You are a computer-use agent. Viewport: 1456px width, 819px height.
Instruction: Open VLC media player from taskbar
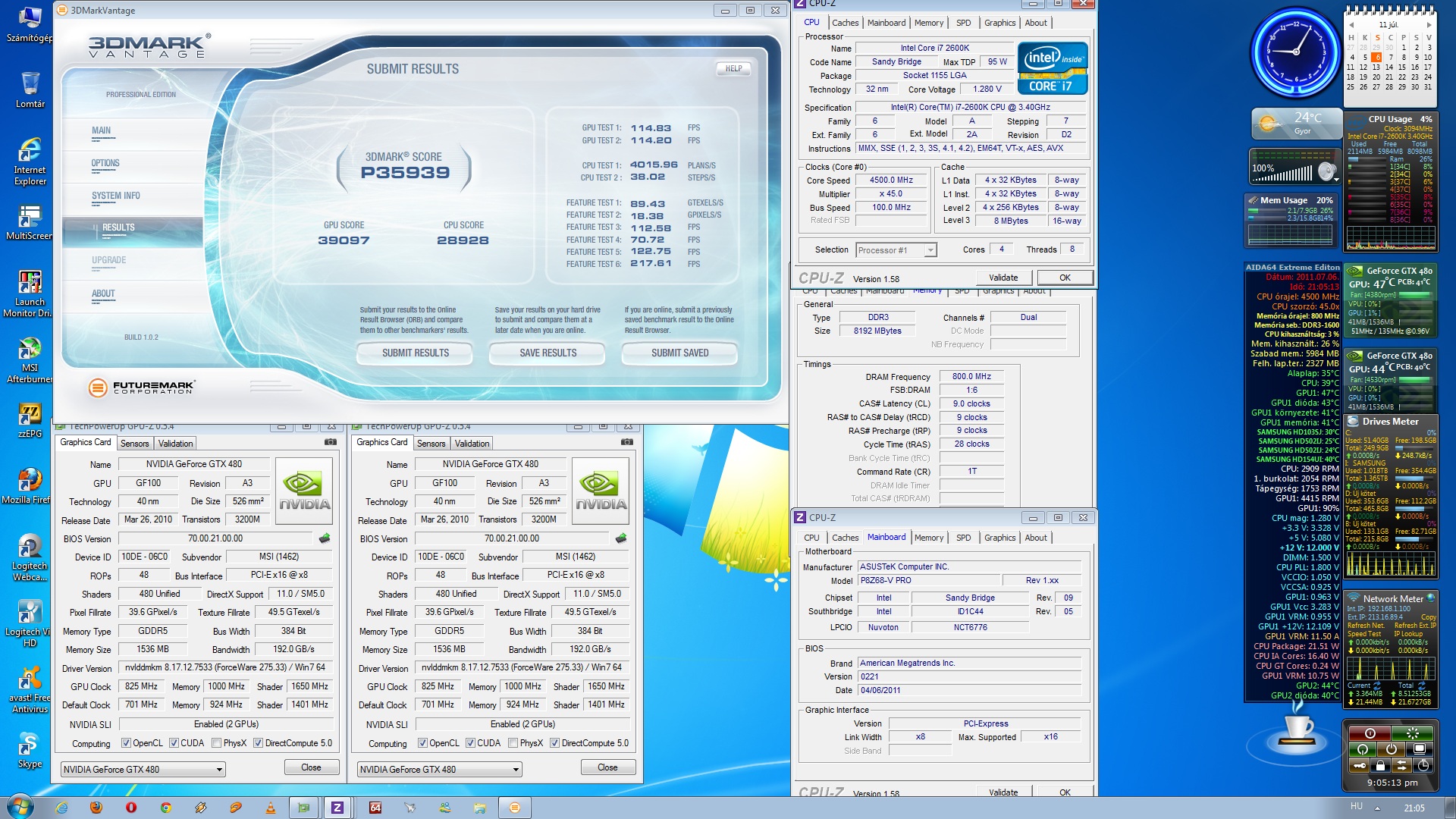(x=270, y=808)
